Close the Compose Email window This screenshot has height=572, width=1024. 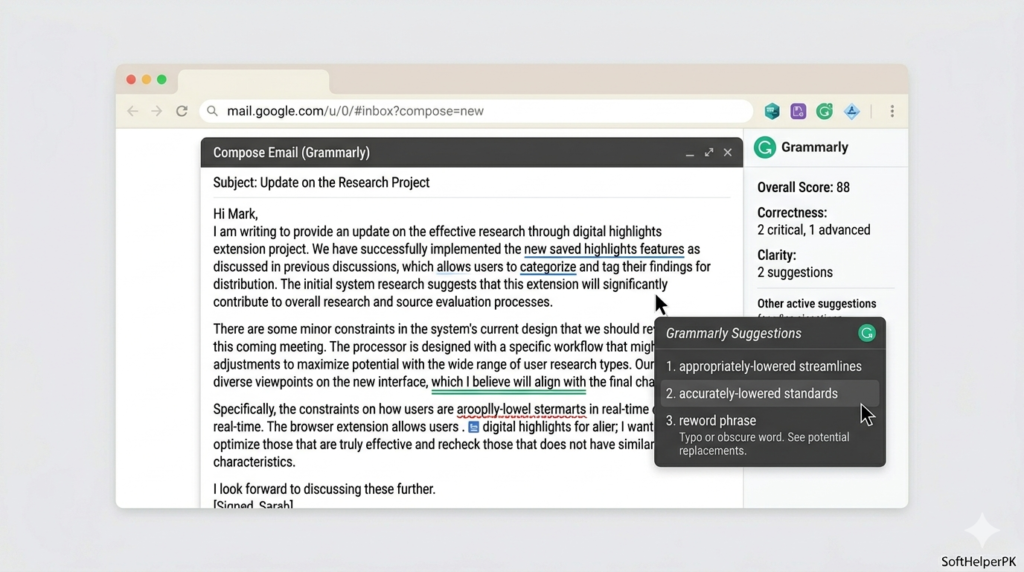point(728,153)
